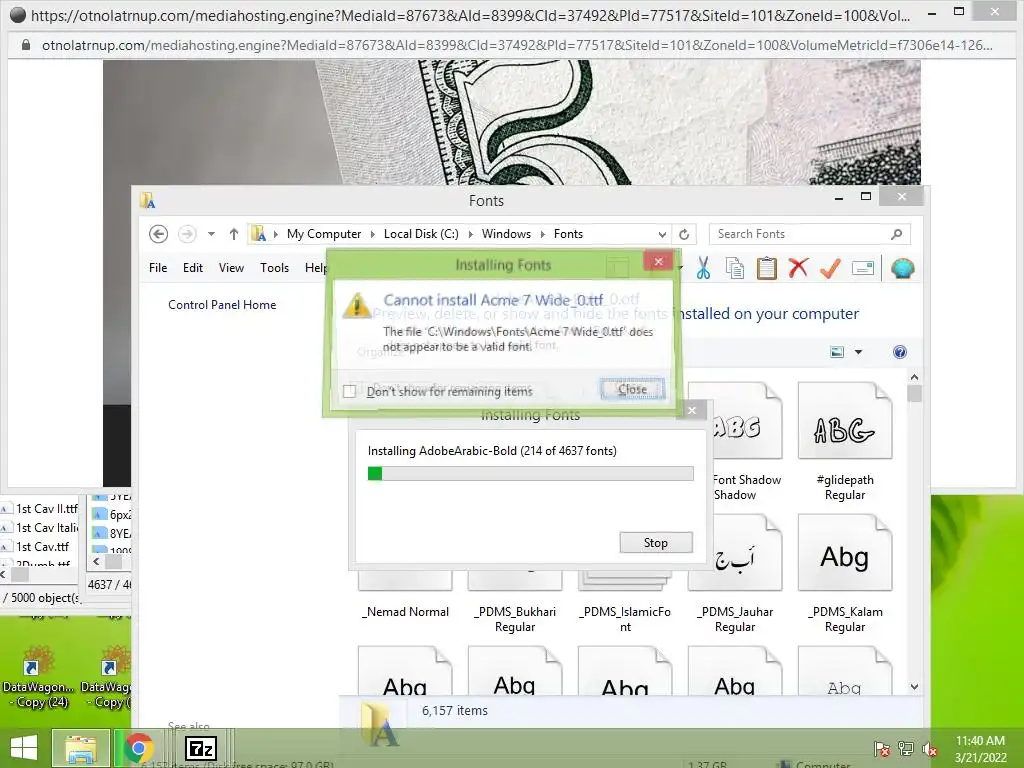Select the _Nemad Normal font label

406,612
